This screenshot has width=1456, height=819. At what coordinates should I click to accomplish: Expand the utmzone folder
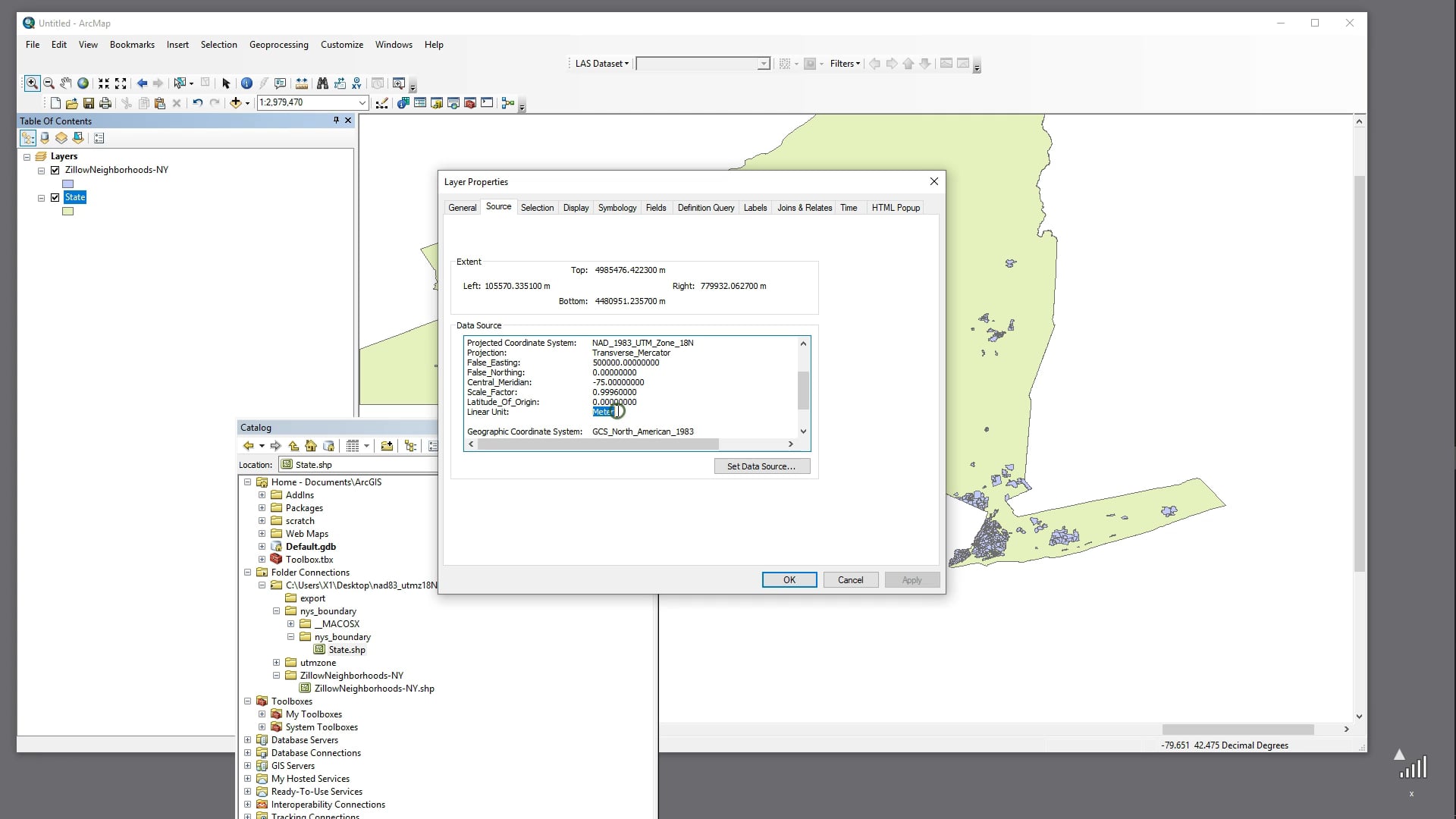276,663
